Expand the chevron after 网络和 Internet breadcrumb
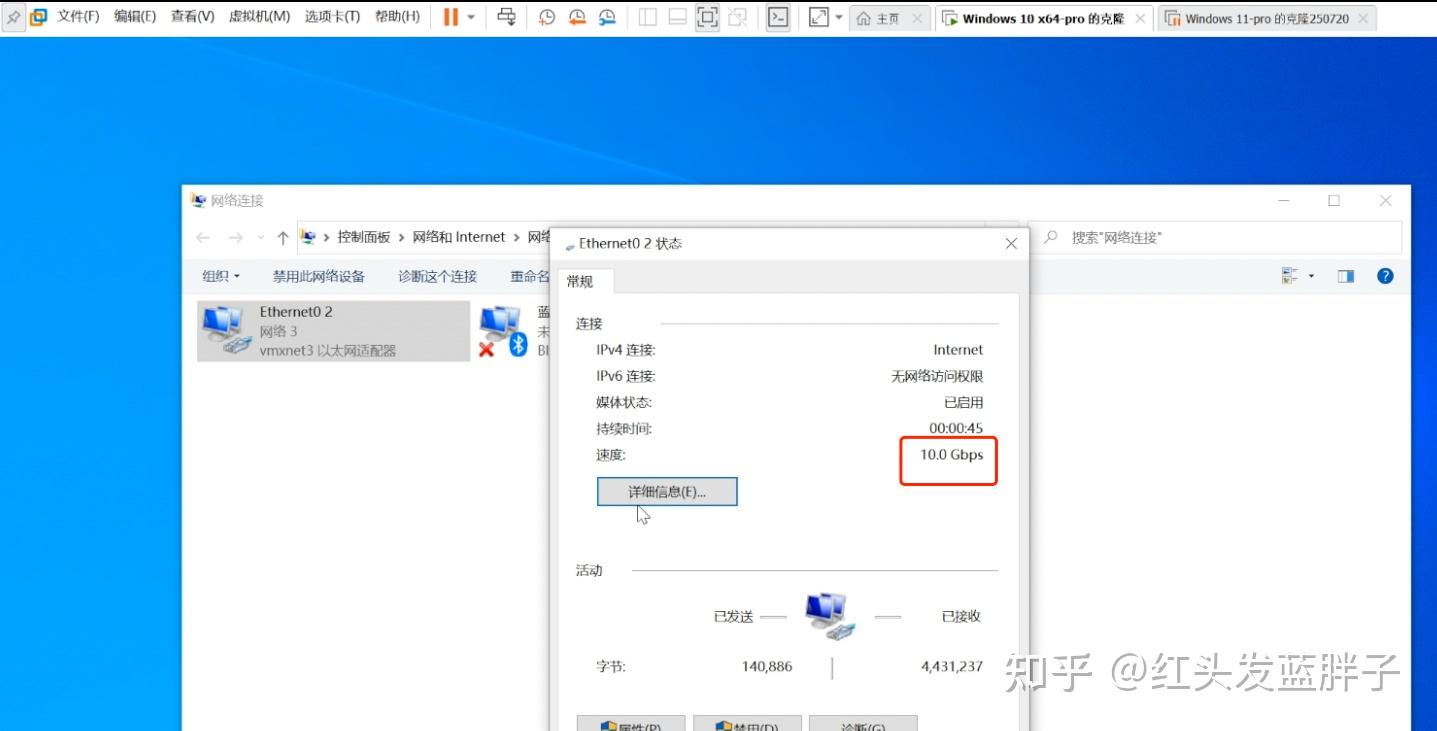 click(517, 237)
